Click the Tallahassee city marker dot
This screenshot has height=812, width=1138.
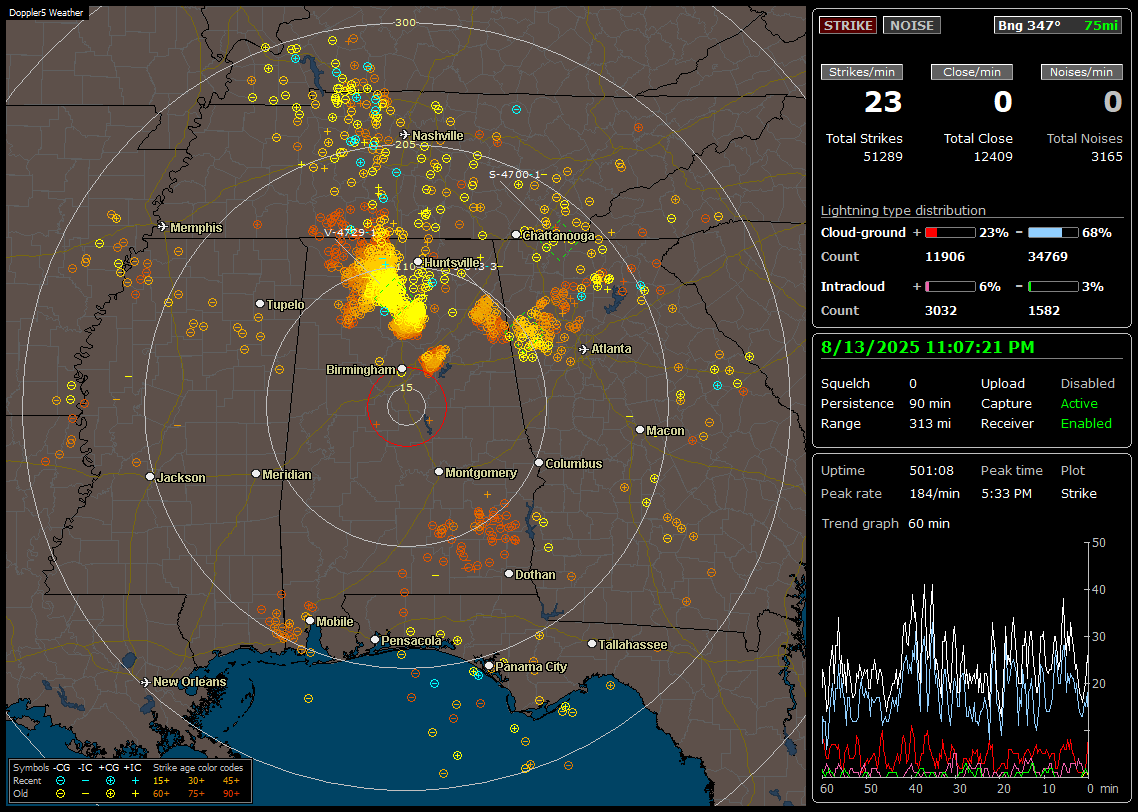tap(592, 644)
